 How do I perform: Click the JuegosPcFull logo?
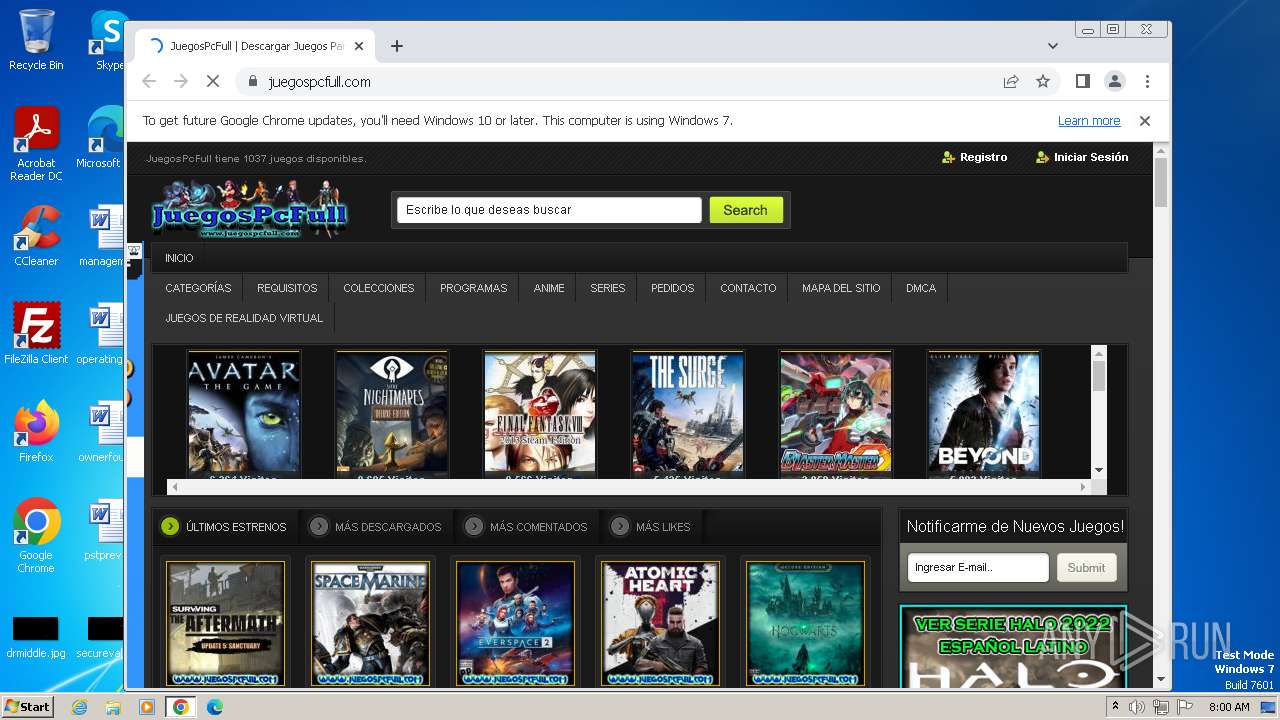(x=249, y=210)
